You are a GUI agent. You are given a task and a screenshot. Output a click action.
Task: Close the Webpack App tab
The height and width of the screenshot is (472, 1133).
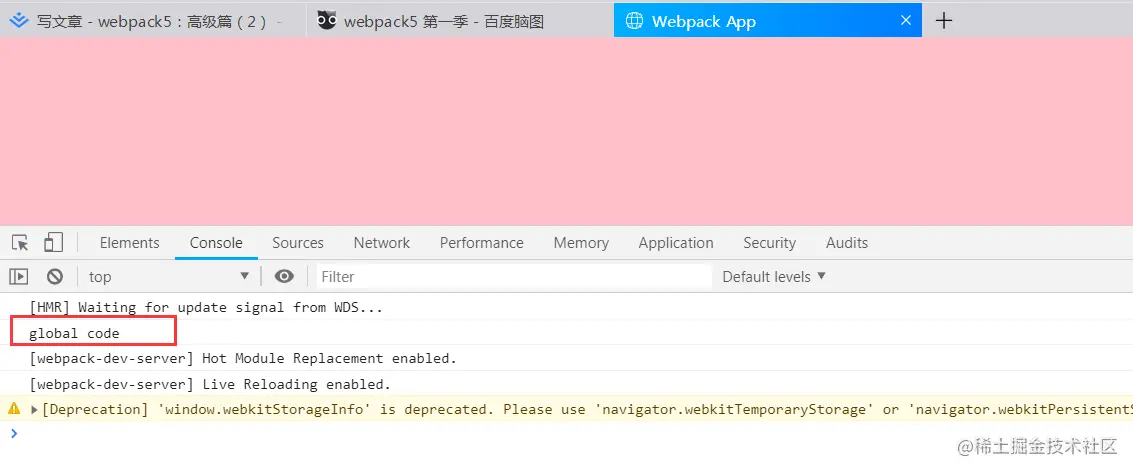point(905,20)
